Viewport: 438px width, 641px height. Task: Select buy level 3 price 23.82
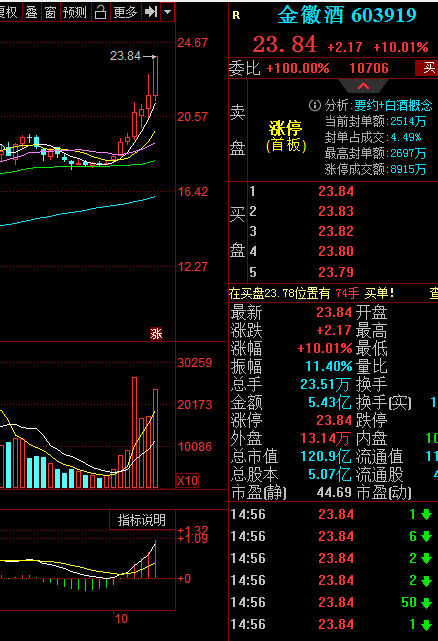coord(336,231)
